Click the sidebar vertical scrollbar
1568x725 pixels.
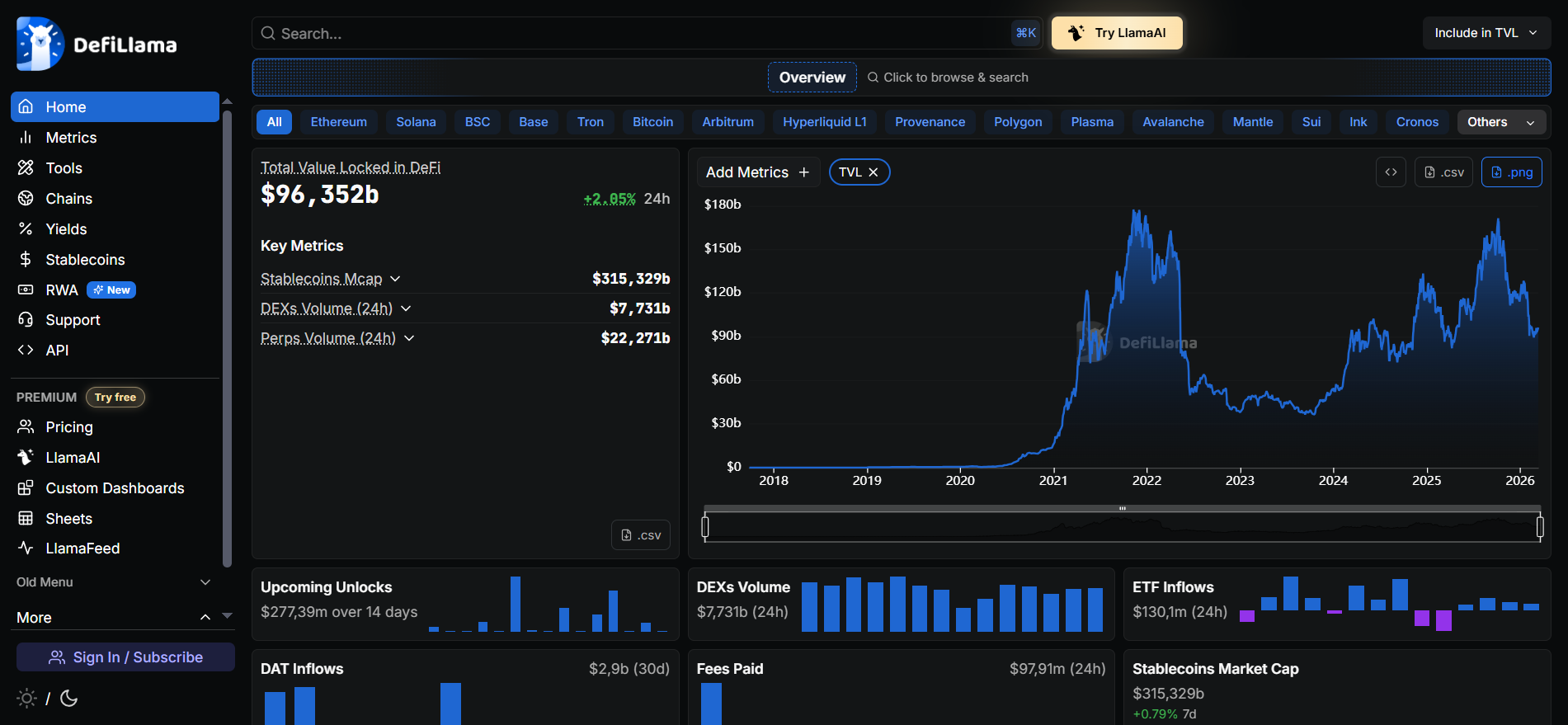click(227, 338)
